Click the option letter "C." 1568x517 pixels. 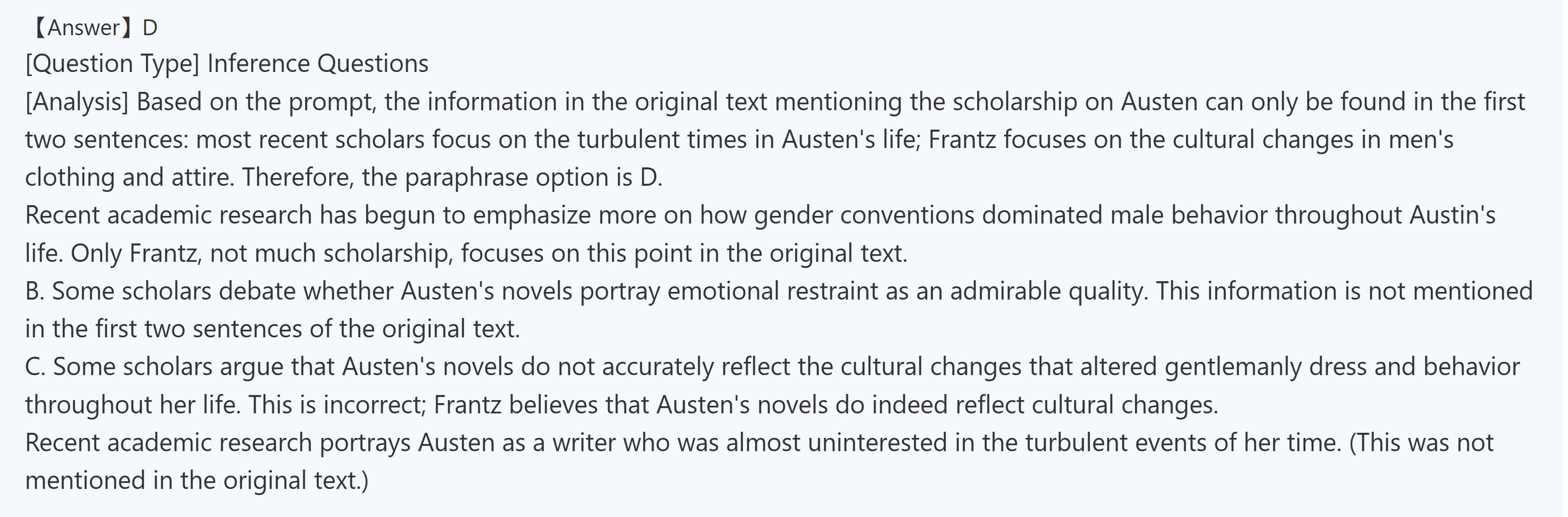35,366
